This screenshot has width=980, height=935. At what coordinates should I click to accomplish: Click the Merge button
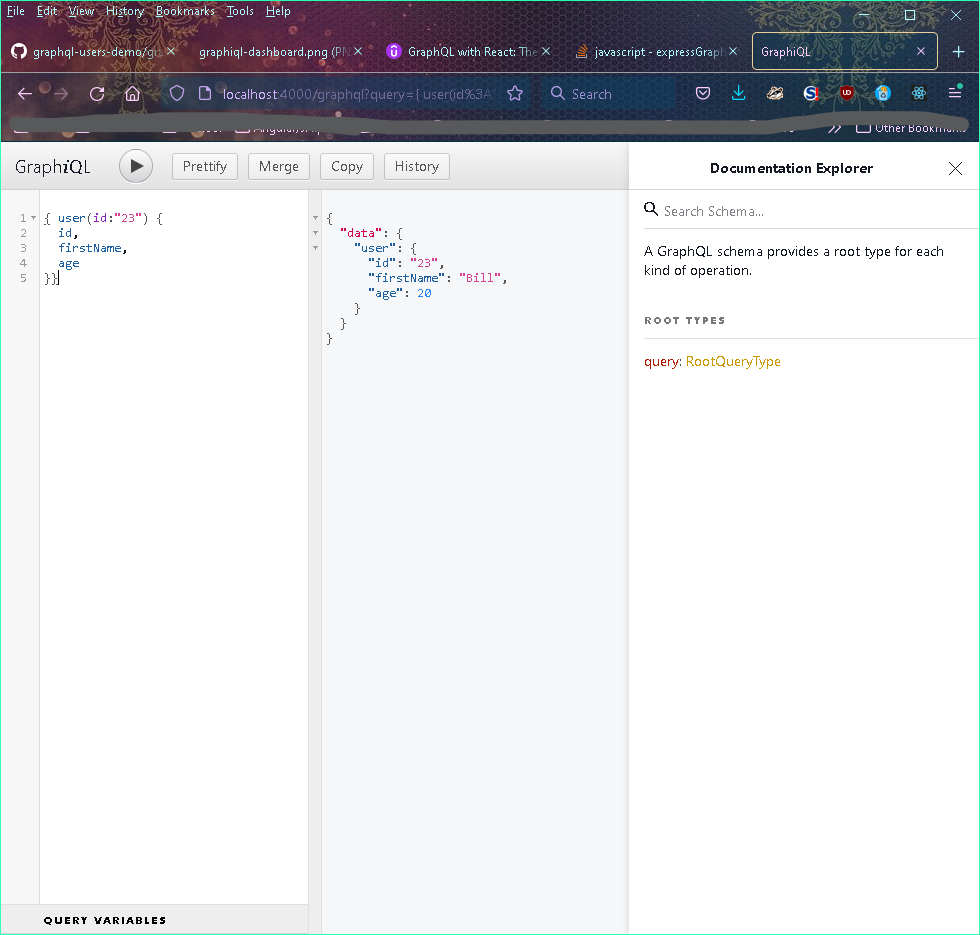coord(279,166)
